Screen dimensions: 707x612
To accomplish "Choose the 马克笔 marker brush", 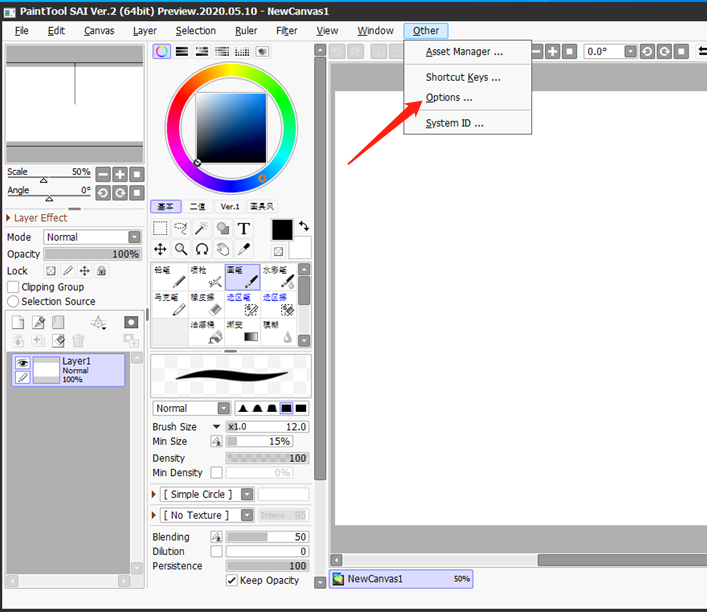I will pyautogui.click(x=170, y=304).
